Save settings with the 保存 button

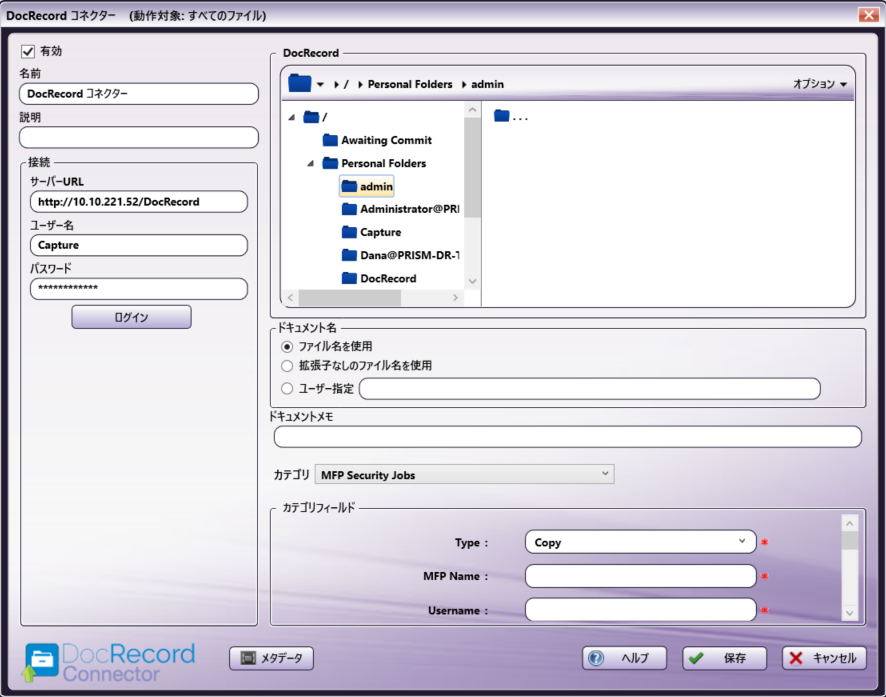724,658
